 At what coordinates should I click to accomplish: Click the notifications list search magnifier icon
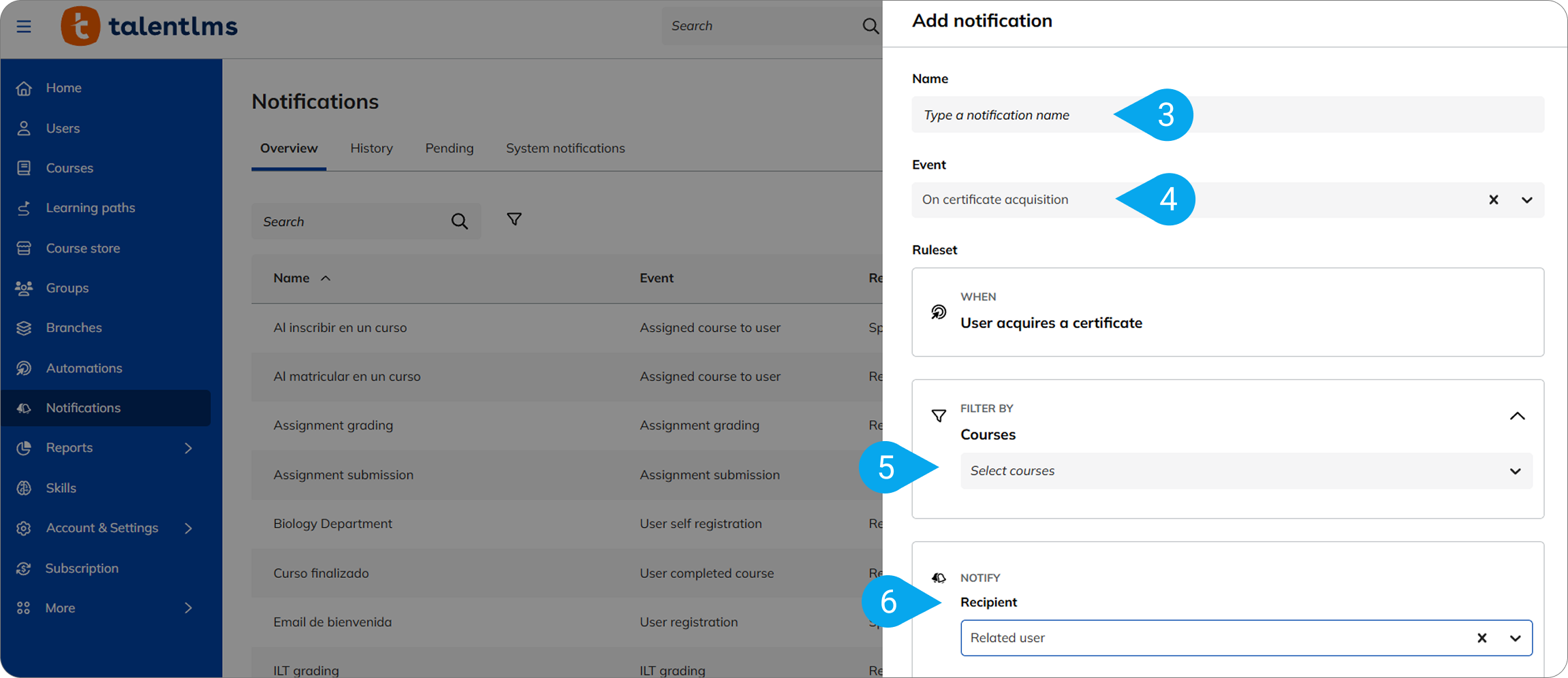tap(460, 221)
